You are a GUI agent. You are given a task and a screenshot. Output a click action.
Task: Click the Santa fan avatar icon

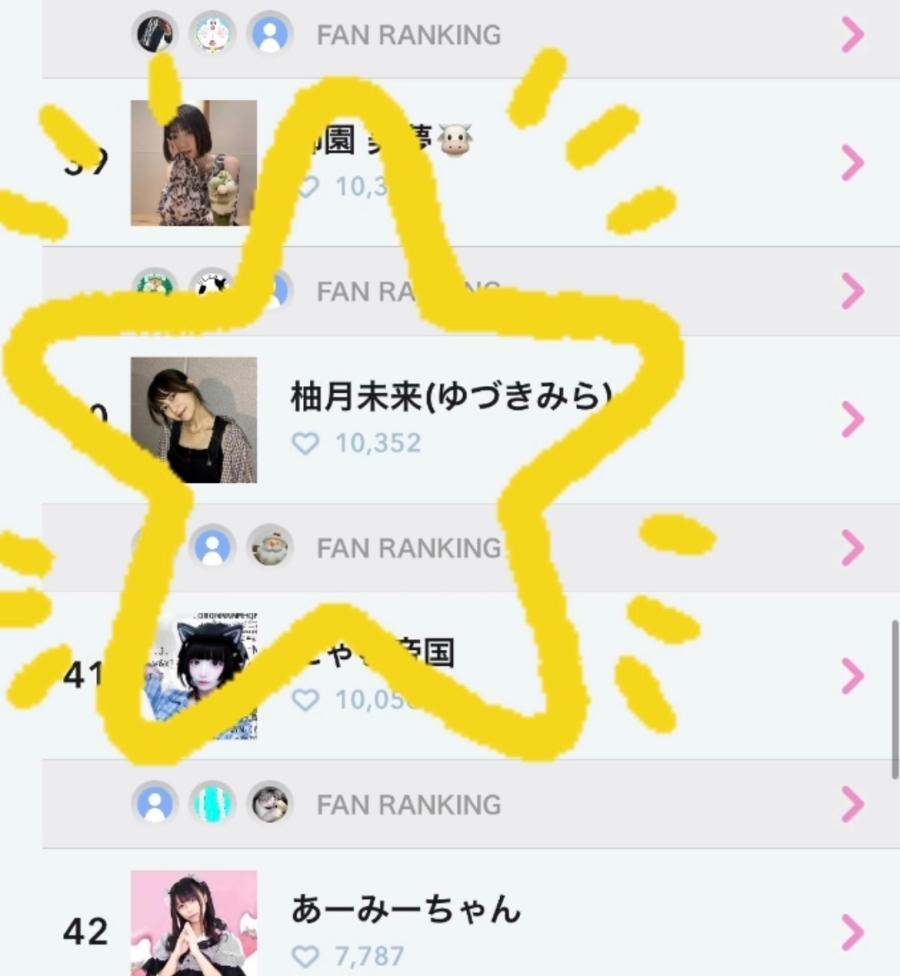click(x=270, y=547)
